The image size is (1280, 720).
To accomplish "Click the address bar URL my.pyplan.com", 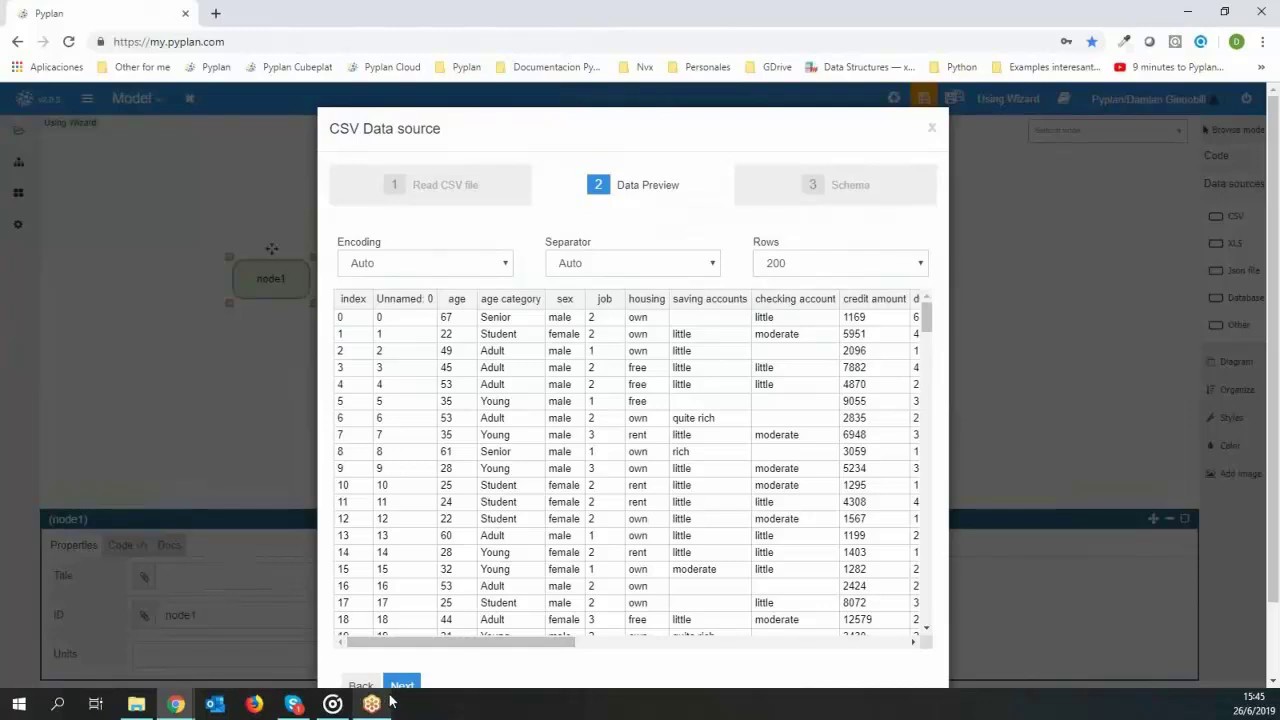I will click(x=168, y=42).
